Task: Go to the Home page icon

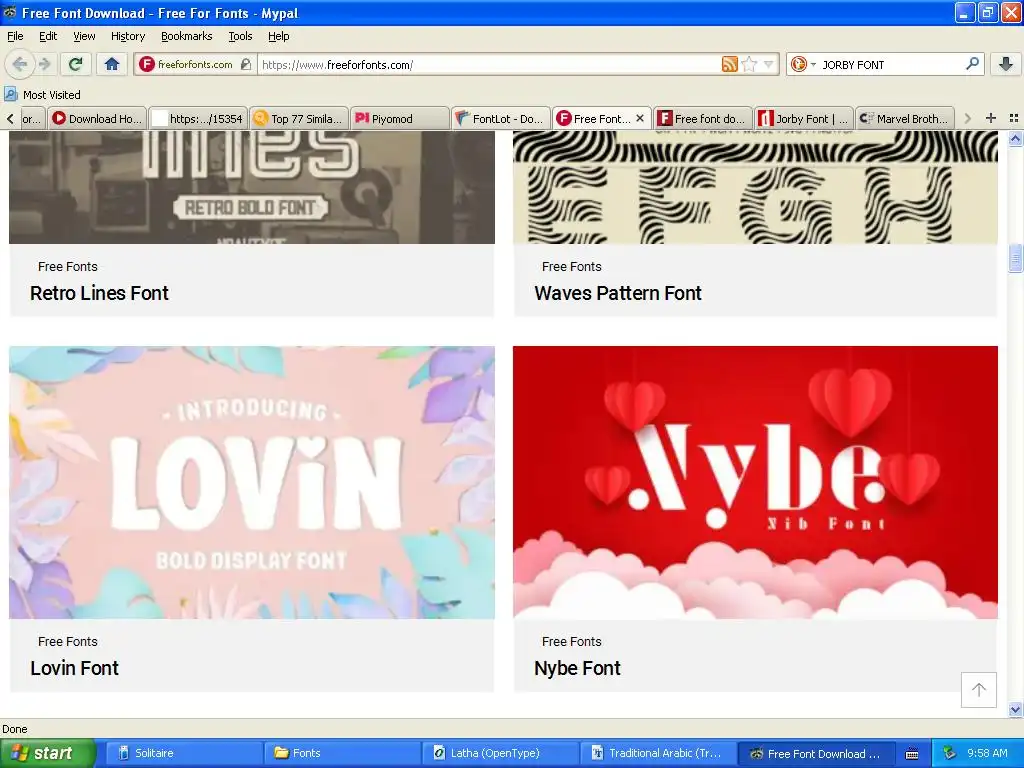Action: coord(112,64)
